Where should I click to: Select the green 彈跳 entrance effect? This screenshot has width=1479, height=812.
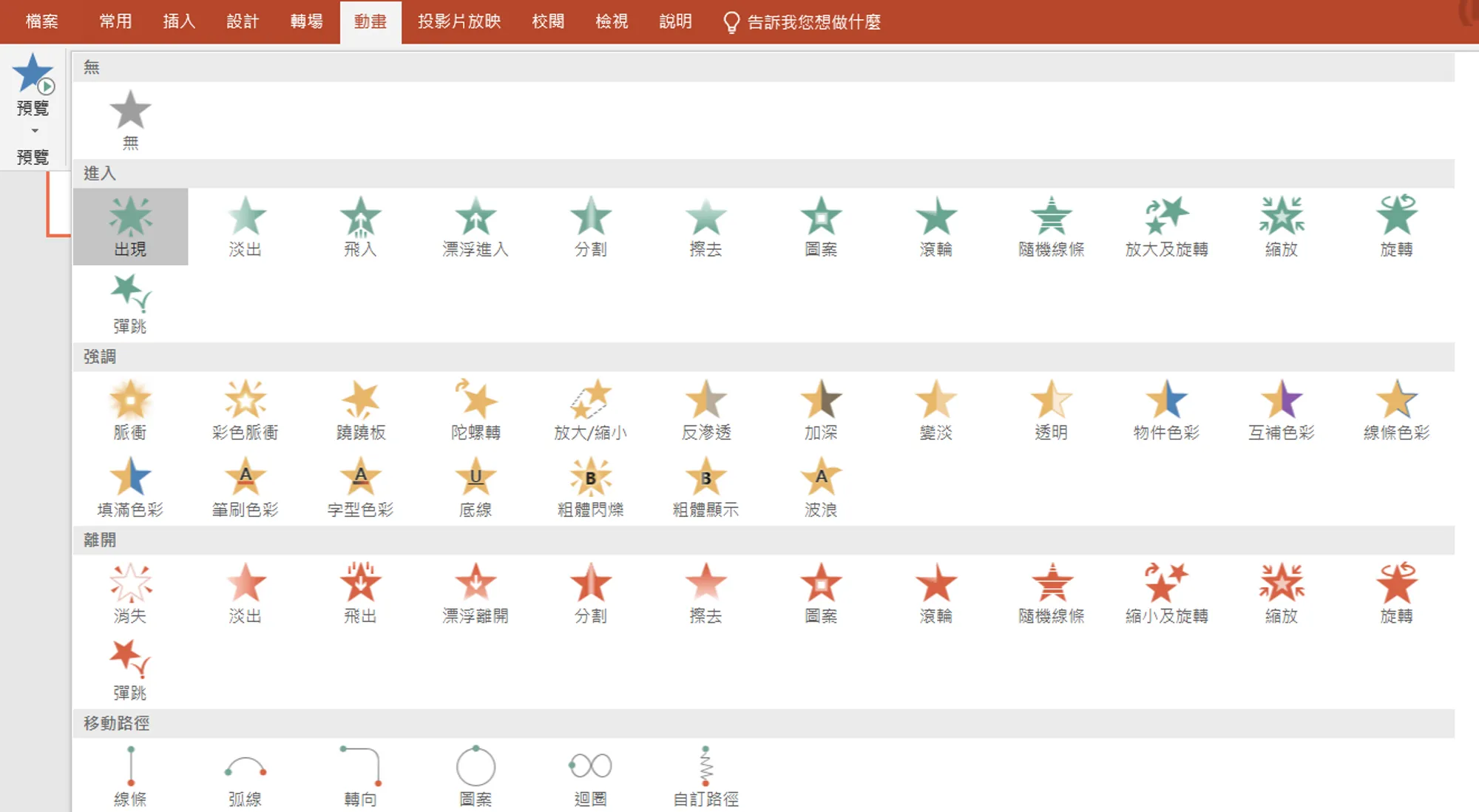coord(130,303)
